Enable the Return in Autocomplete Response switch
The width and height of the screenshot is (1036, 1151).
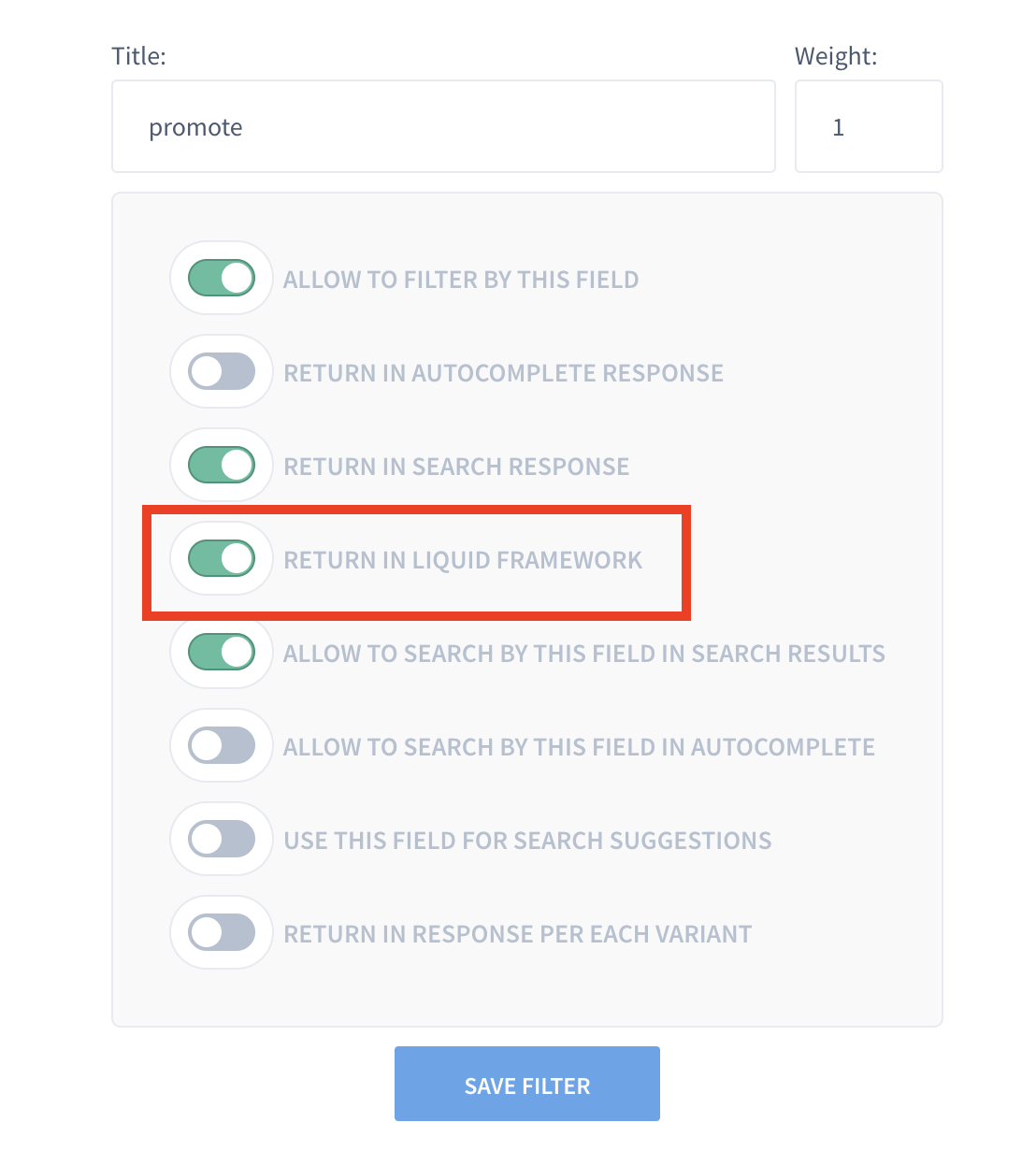(x=222, y=371)
